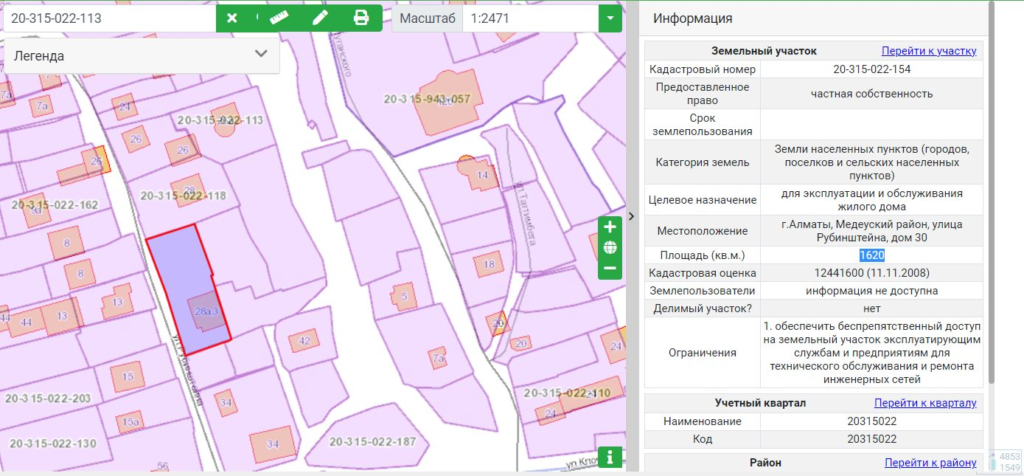Collapse the information side panel arrow
This screenshot has width=1024, height=476.
[631, 216]
